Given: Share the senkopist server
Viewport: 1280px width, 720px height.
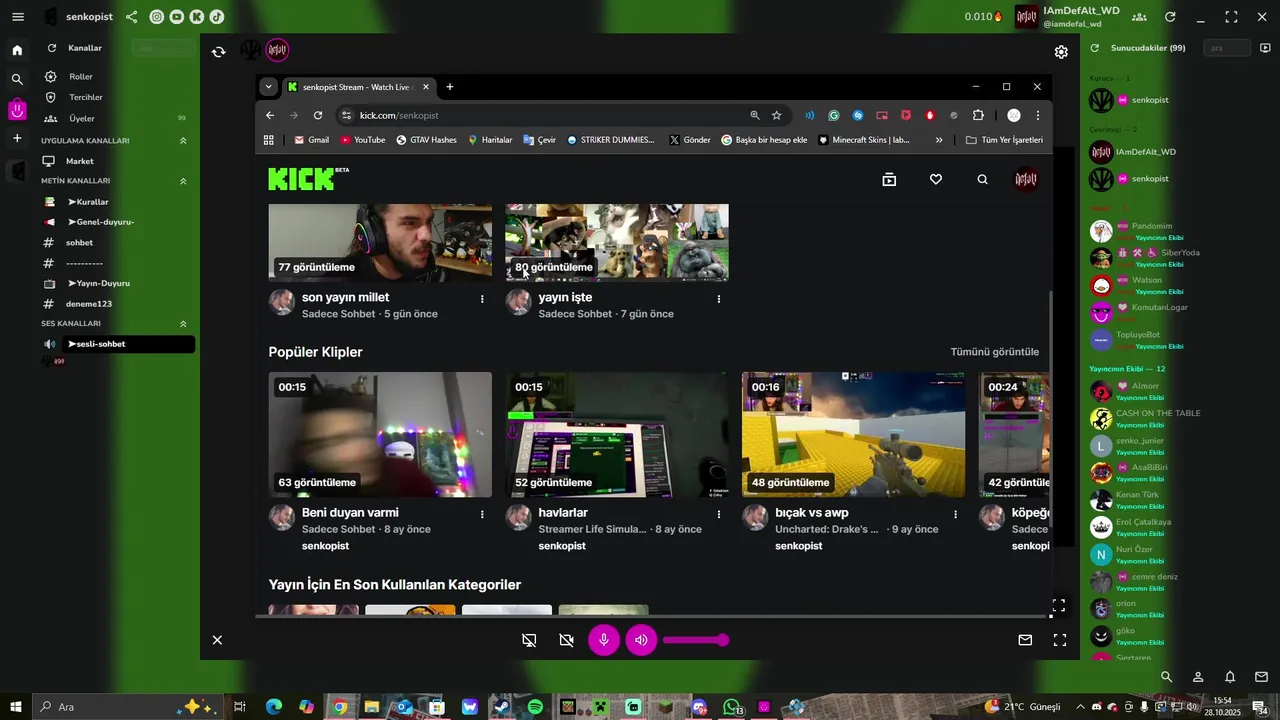Looking at the screenshot, I should tap(132, 17).
